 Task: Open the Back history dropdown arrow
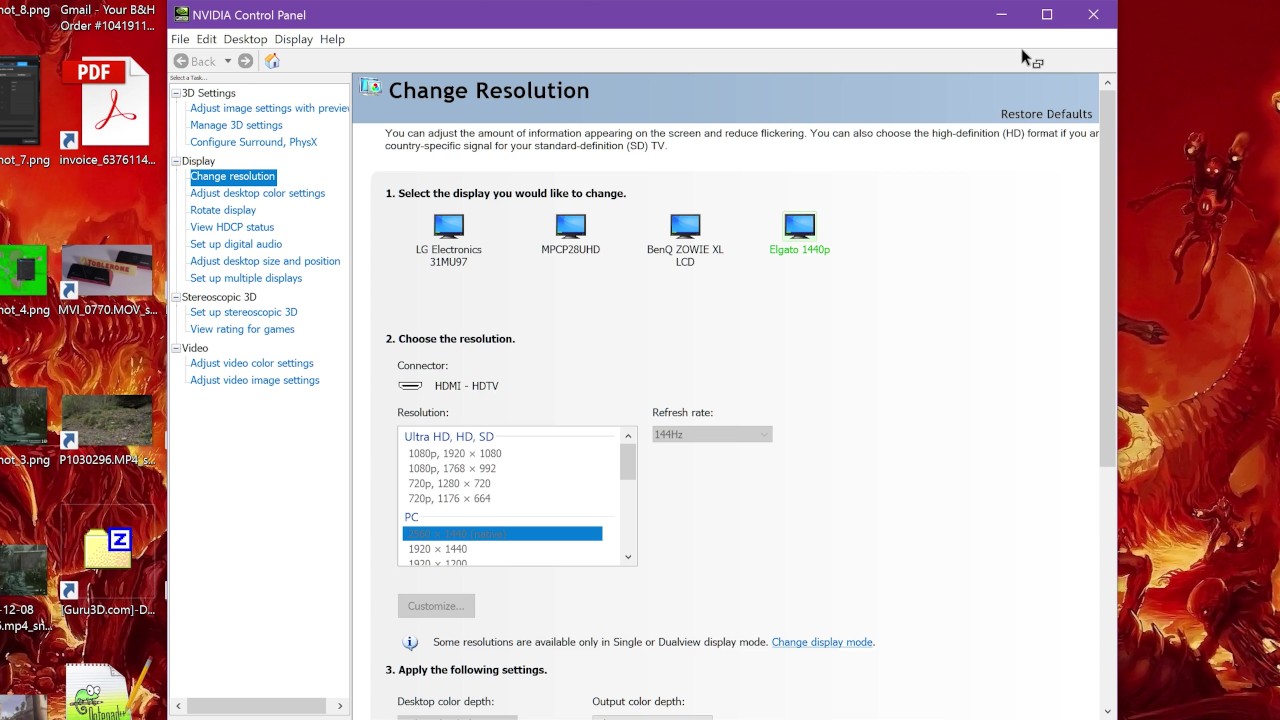tap(227, 61)
